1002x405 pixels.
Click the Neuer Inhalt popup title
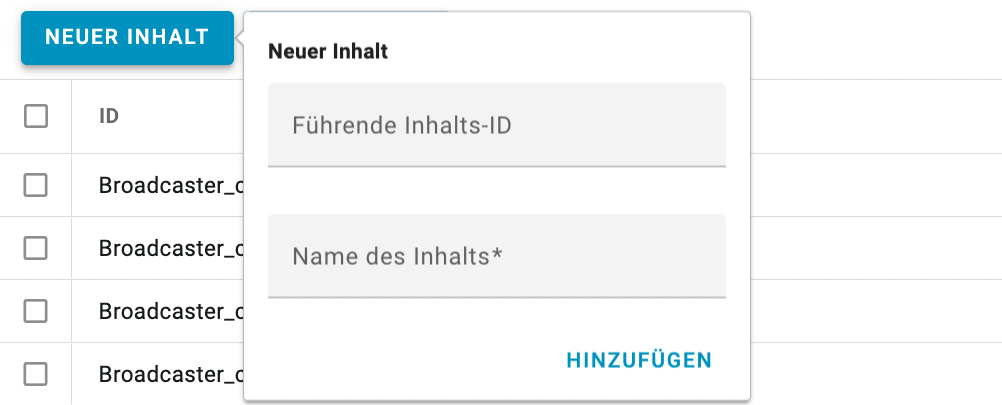point(328,51)
